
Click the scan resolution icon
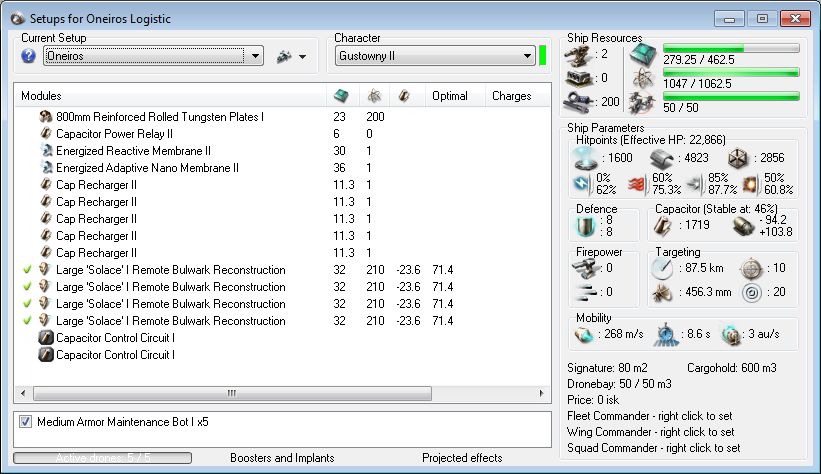click(662, 292)
